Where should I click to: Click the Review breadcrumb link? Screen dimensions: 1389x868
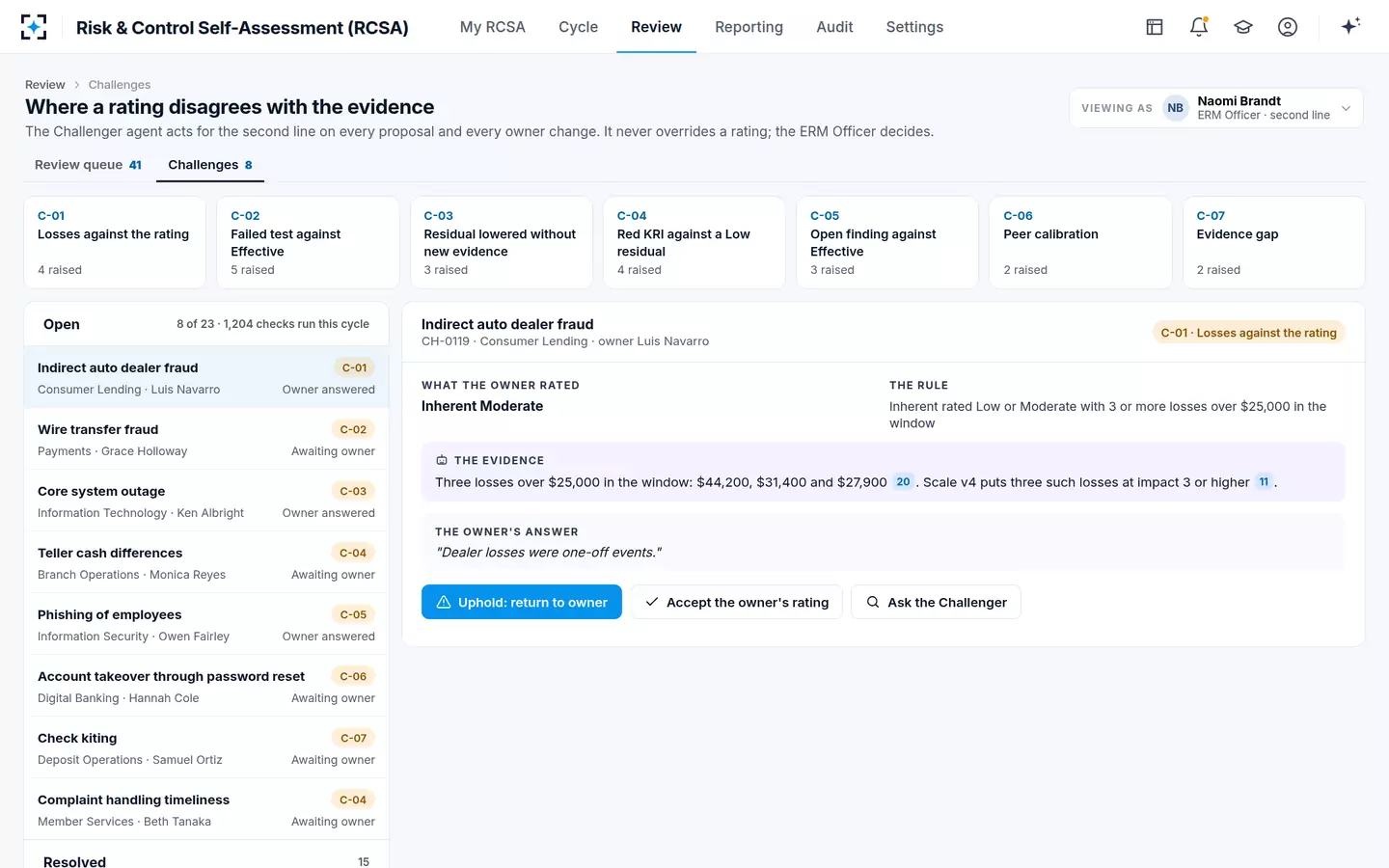coord(45,85)
